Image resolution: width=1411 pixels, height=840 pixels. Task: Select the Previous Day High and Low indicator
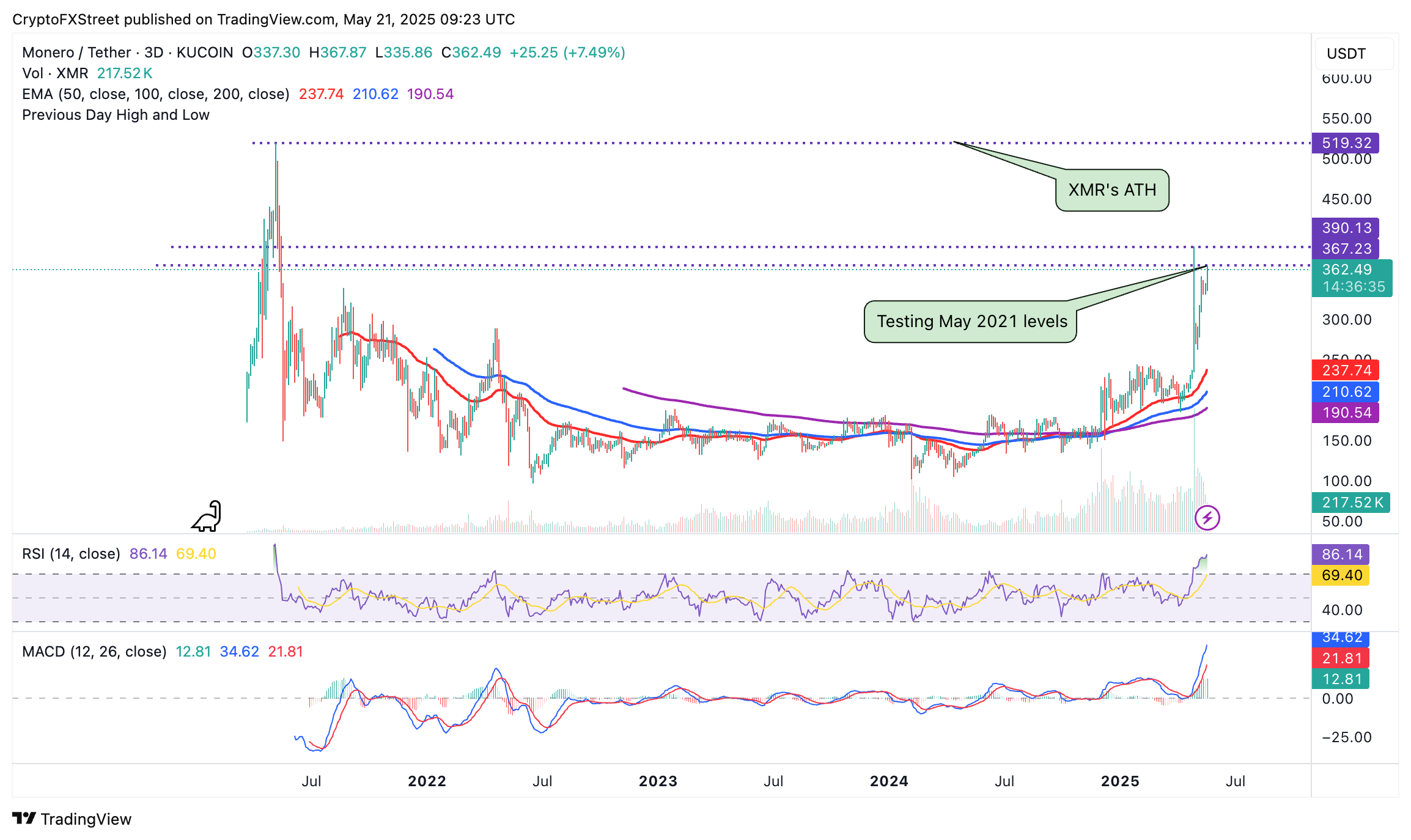click(x=116, y=115)
